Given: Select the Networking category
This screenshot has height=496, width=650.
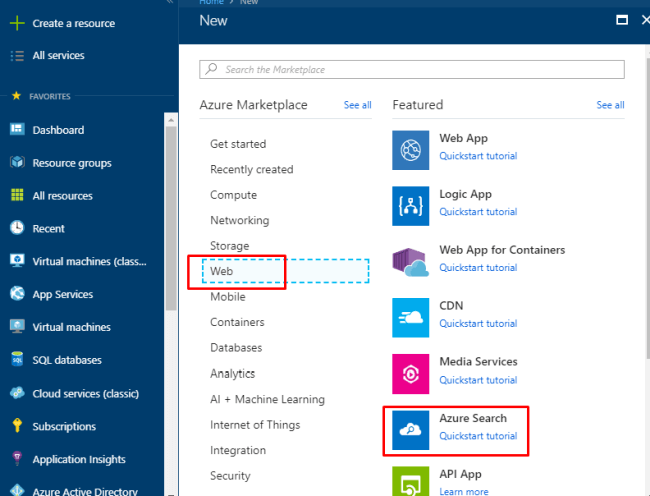Looking at the screenshot, I should pos(240,220).
